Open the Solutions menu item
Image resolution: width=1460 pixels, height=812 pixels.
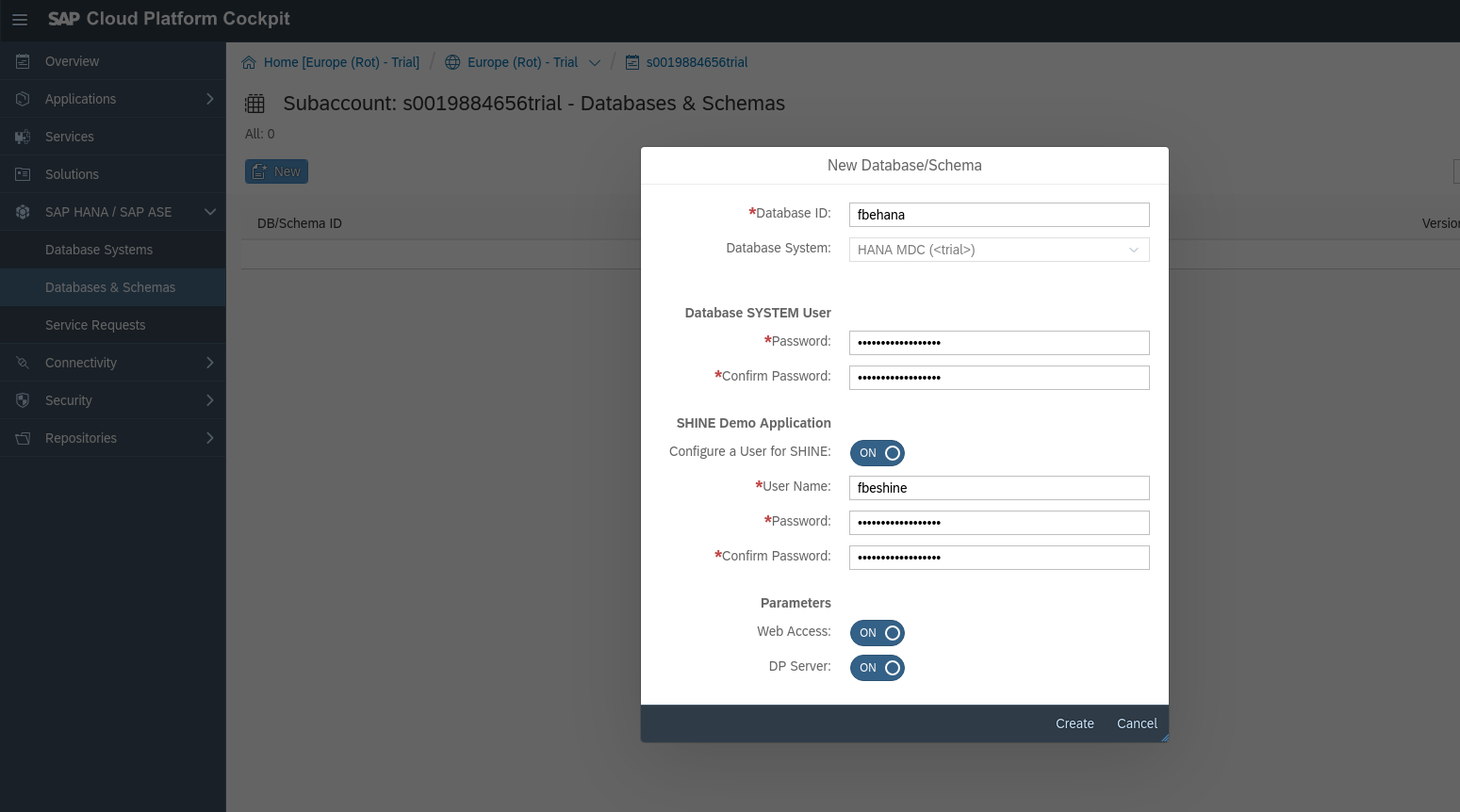(113, 174)
